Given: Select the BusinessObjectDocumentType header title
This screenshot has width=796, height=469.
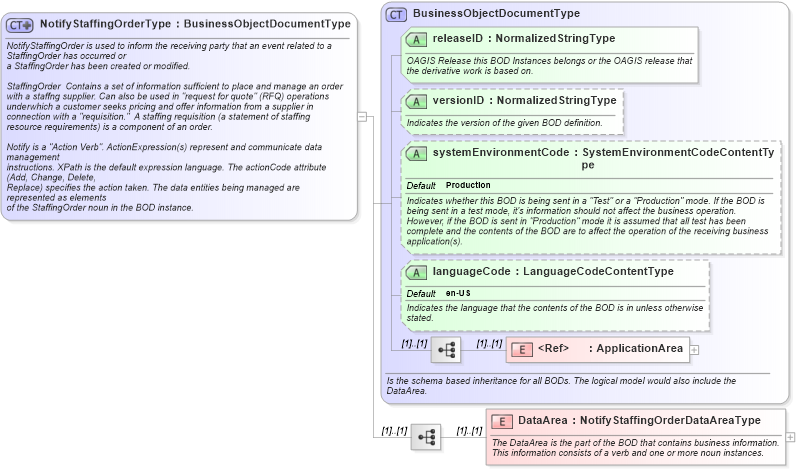Looking at the screenshot, I should pos(496,14).
